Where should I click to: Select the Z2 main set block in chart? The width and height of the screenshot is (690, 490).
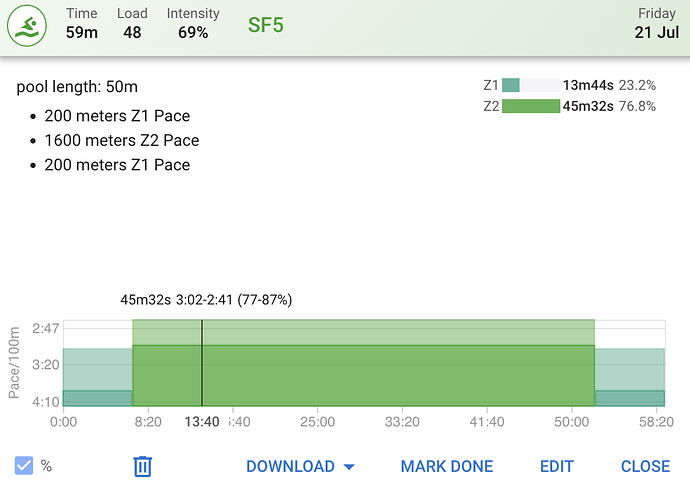(363, 362)
